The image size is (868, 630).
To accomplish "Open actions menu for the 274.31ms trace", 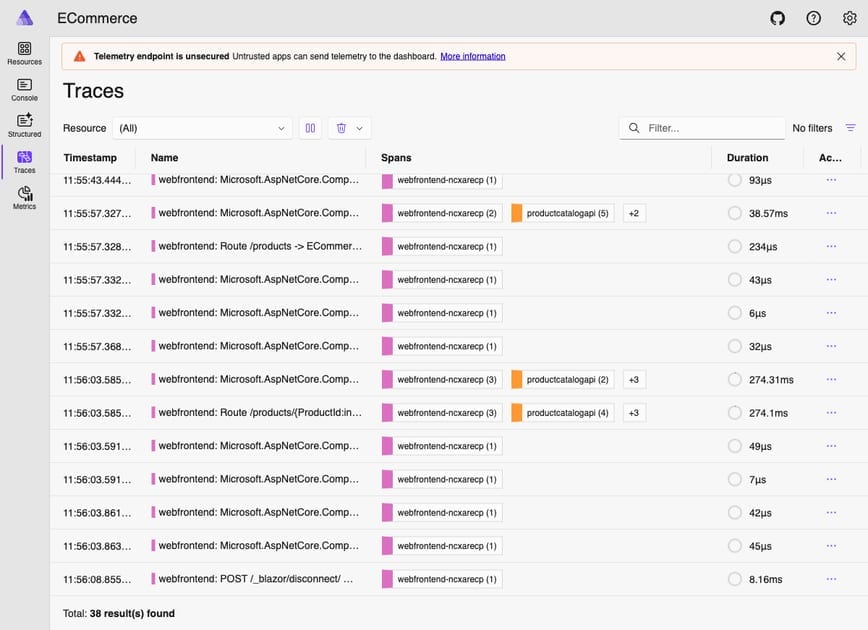I will pyautogui.click(x=831, y=379).
